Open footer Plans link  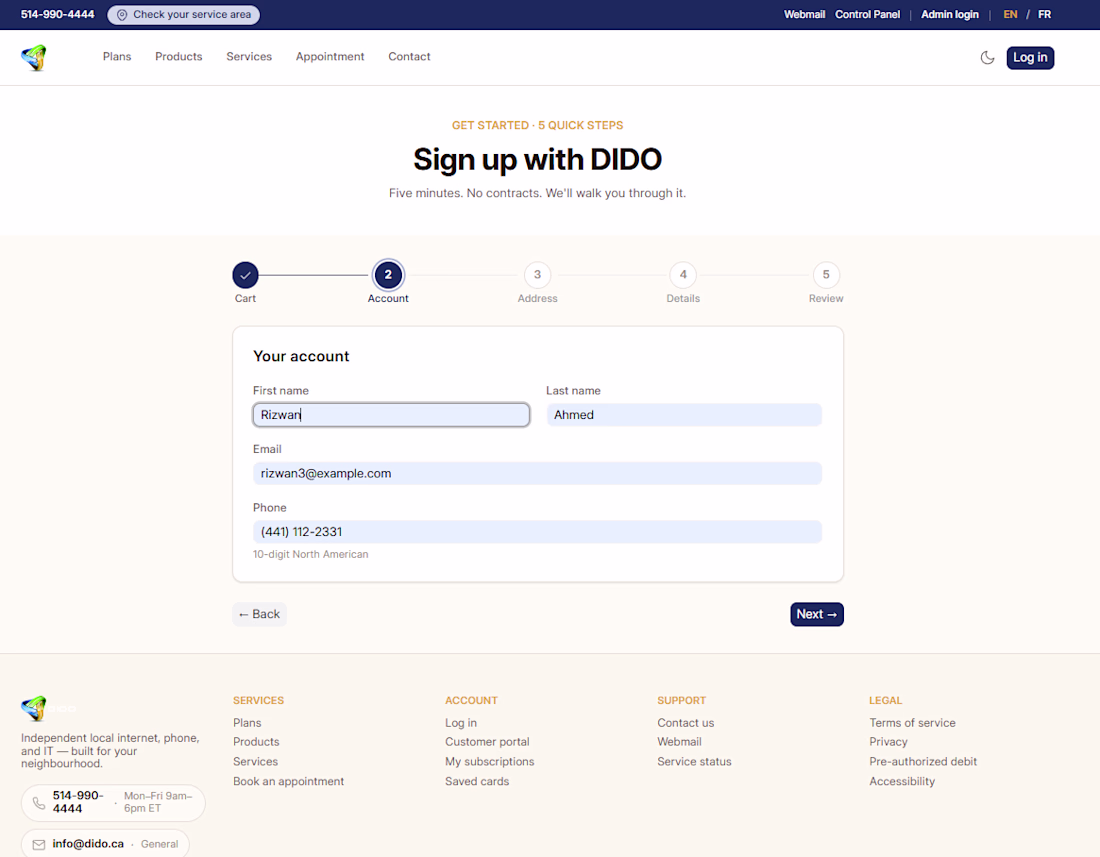[247, 722]
